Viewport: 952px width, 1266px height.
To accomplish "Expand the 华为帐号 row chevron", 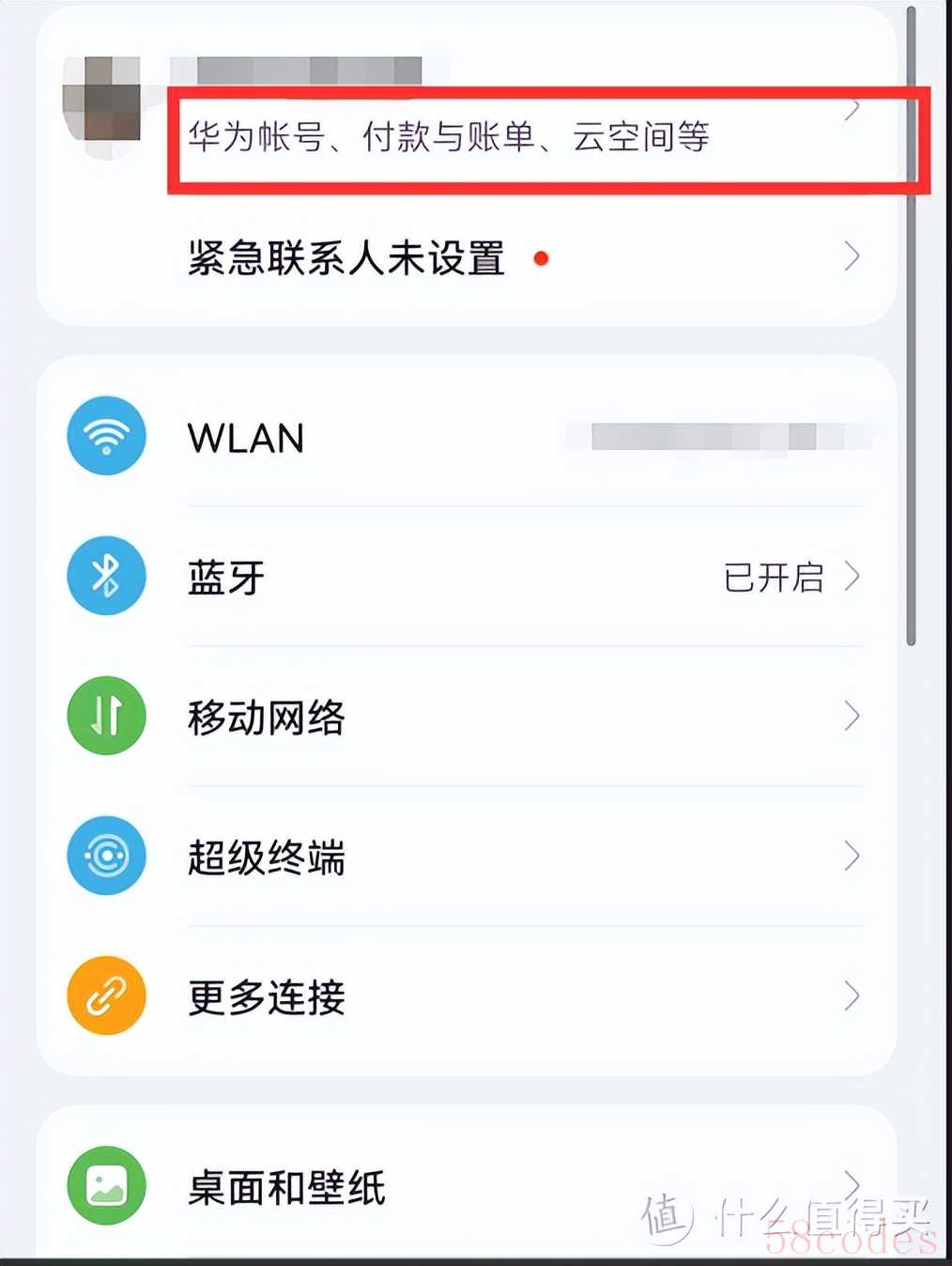I will click(852, 109).
